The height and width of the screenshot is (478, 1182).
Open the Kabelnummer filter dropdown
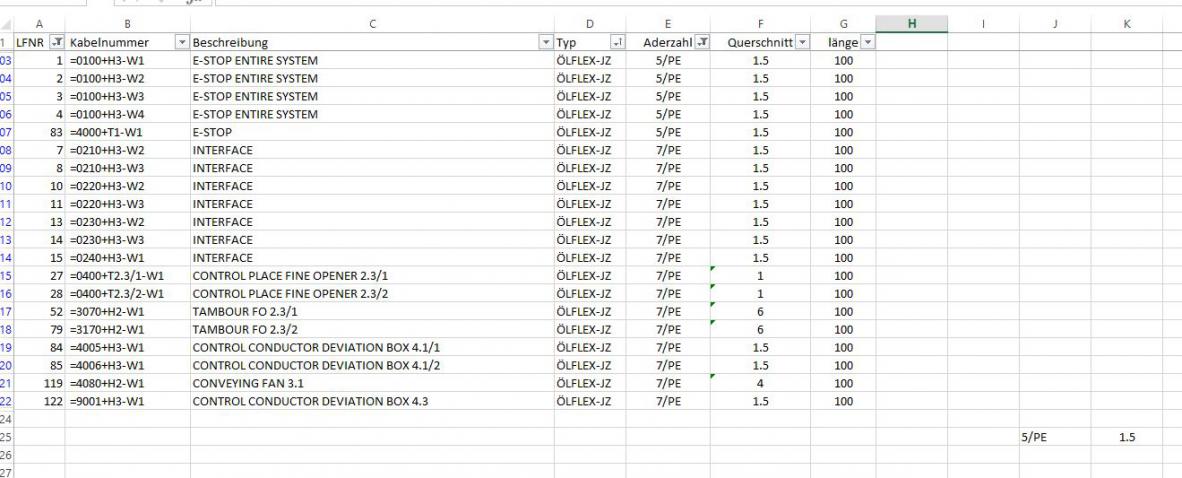182,42
